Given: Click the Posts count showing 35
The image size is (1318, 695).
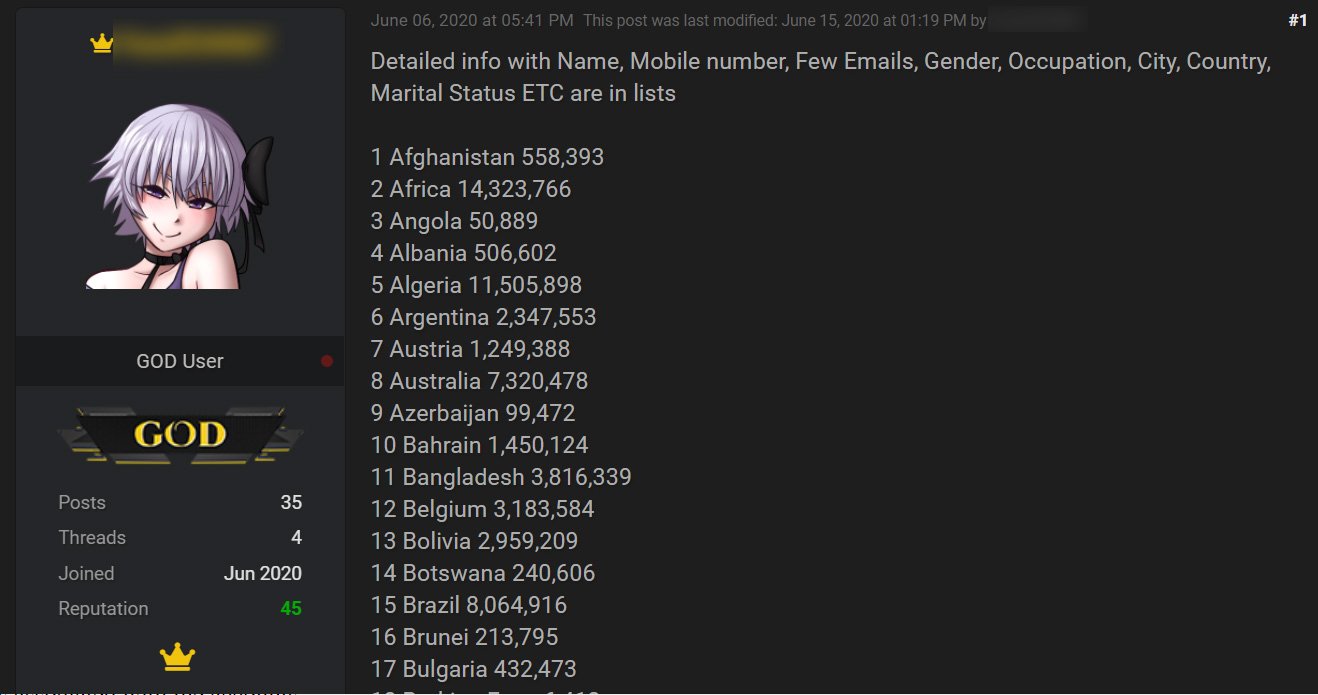Looking at the screenshot, I should tap(290, 502).
